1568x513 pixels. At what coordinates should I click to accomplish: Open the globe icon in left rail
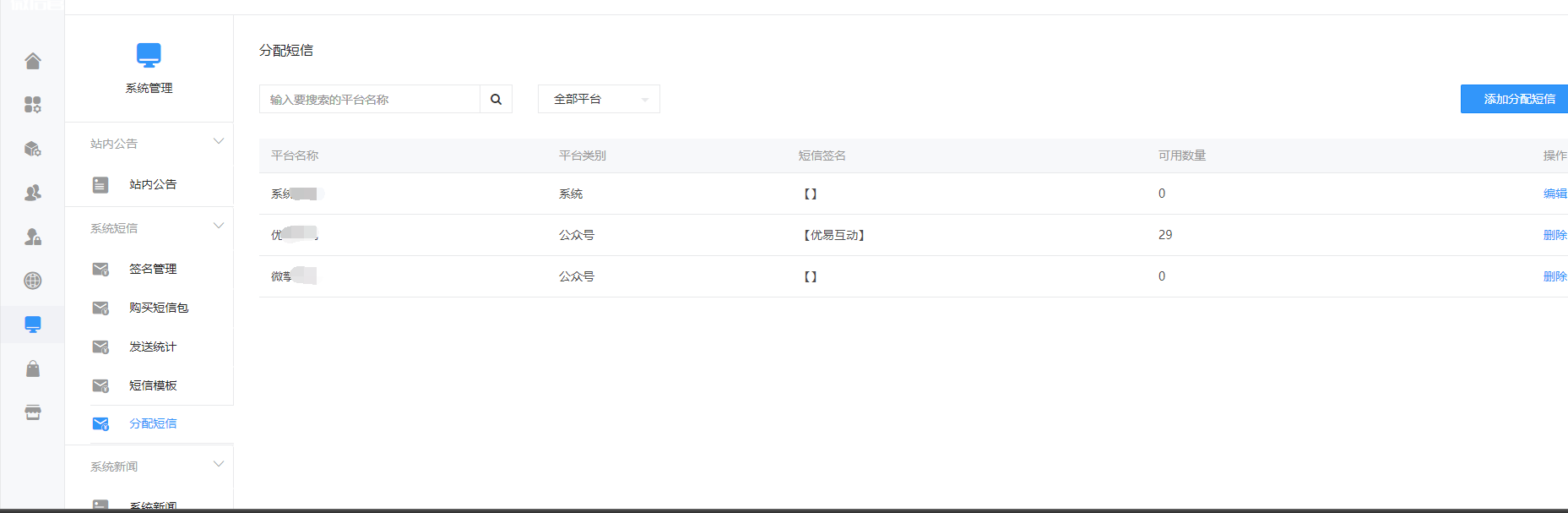pos(33,281)
